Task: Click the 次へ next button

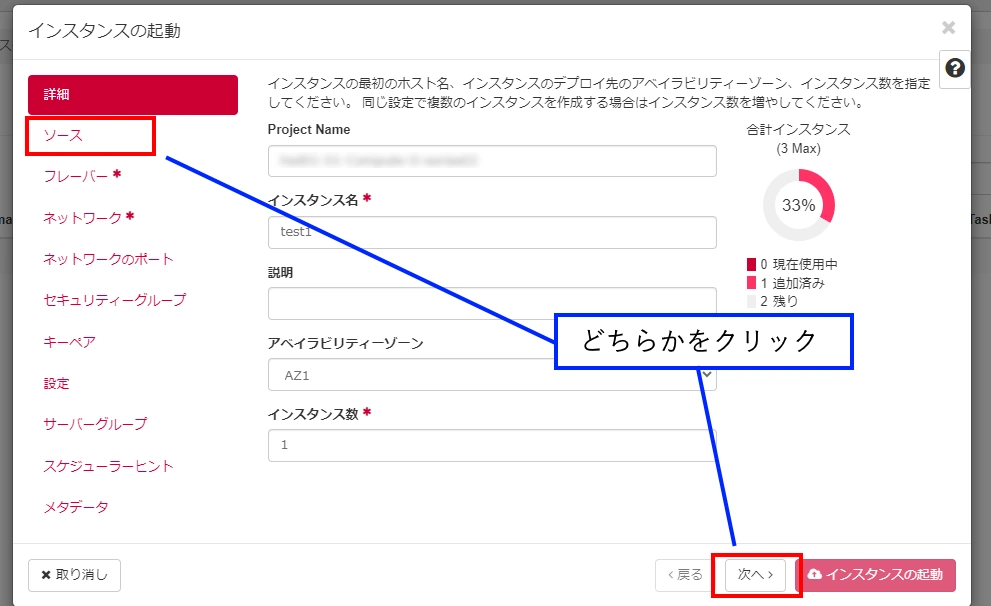Action: [x=755, y=575]
